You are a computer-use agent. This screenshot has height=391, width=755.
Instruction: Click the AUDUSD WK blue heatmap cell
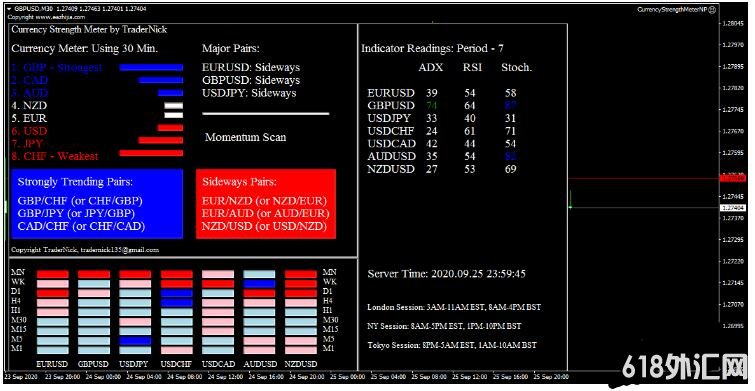click(x=259, y=284)
